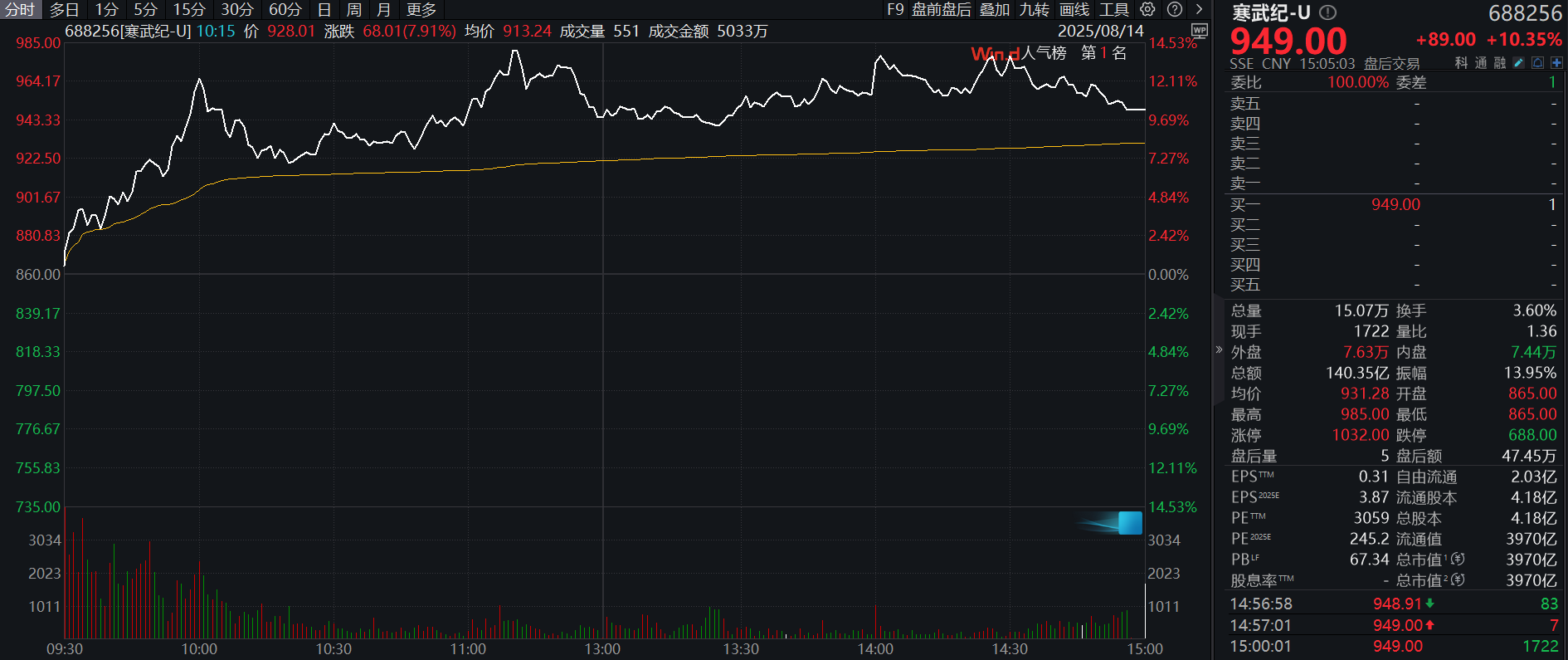
Task: Click the Wind人气榜 ranking link
Action: [1049, 53]
